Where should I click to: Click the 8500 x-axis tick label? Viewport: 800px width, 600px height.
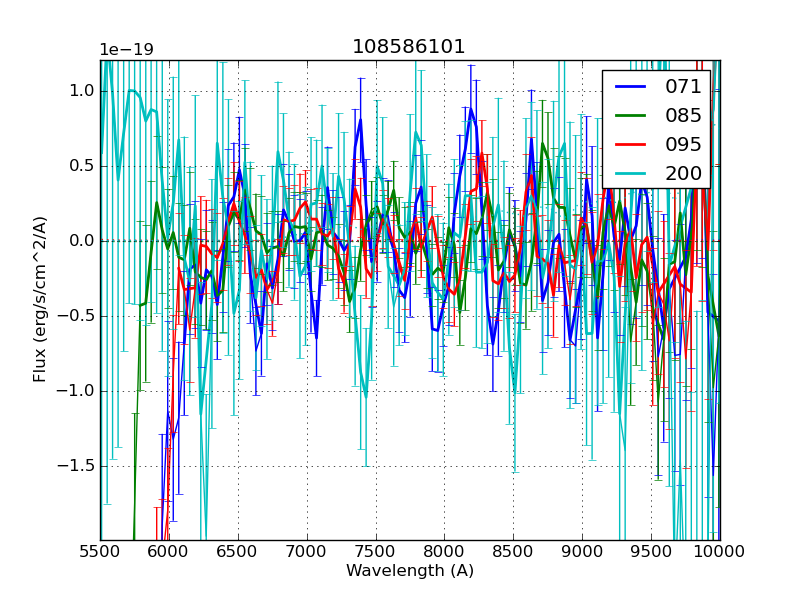click(x=513, y=552)
